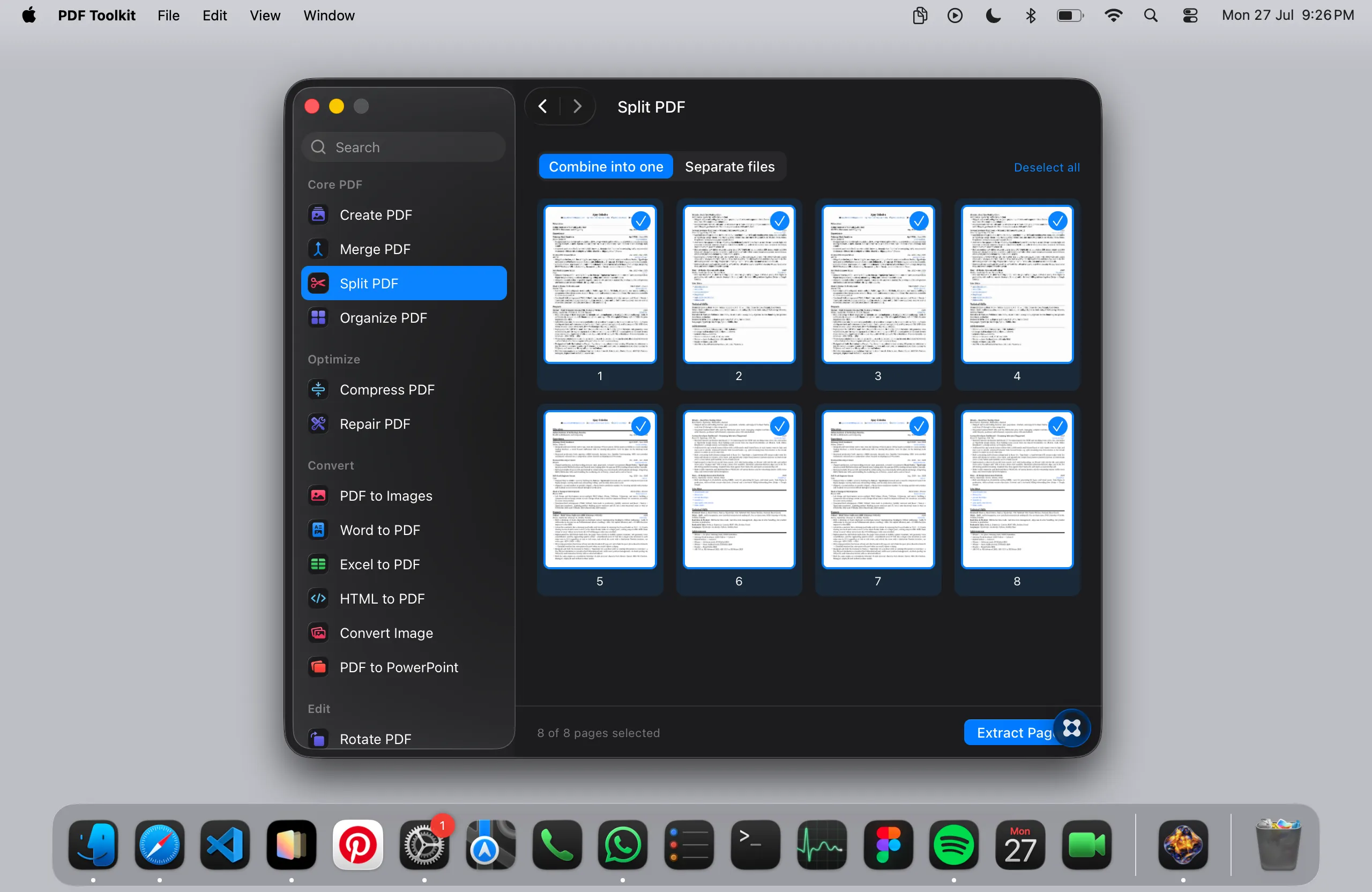The height and width of the screenshot is (892, 1372).
Task: Open the Merge PDF tool label
Action: [375, 249]
